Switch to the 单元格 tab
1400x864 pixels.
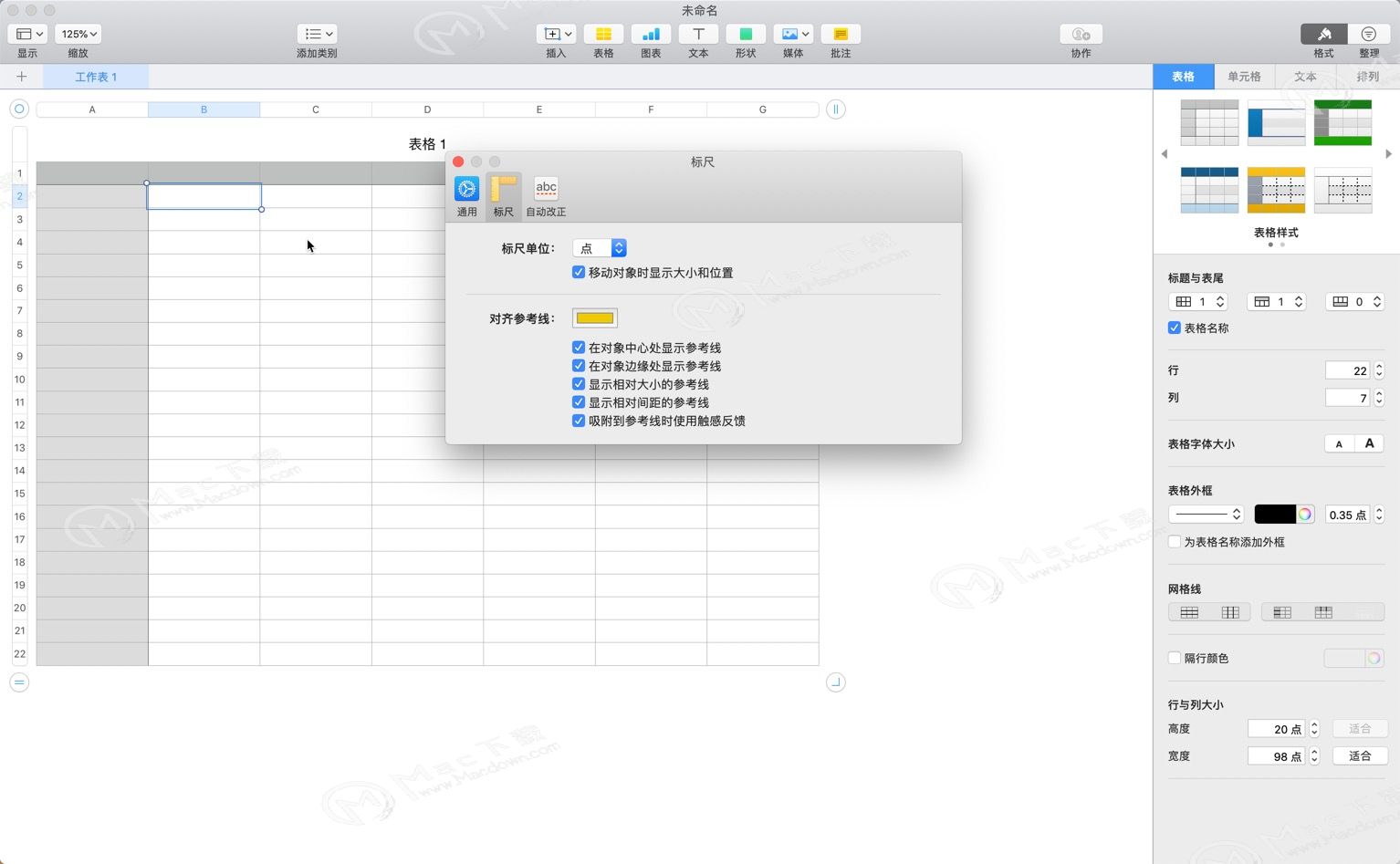(x=1244, y=77)
